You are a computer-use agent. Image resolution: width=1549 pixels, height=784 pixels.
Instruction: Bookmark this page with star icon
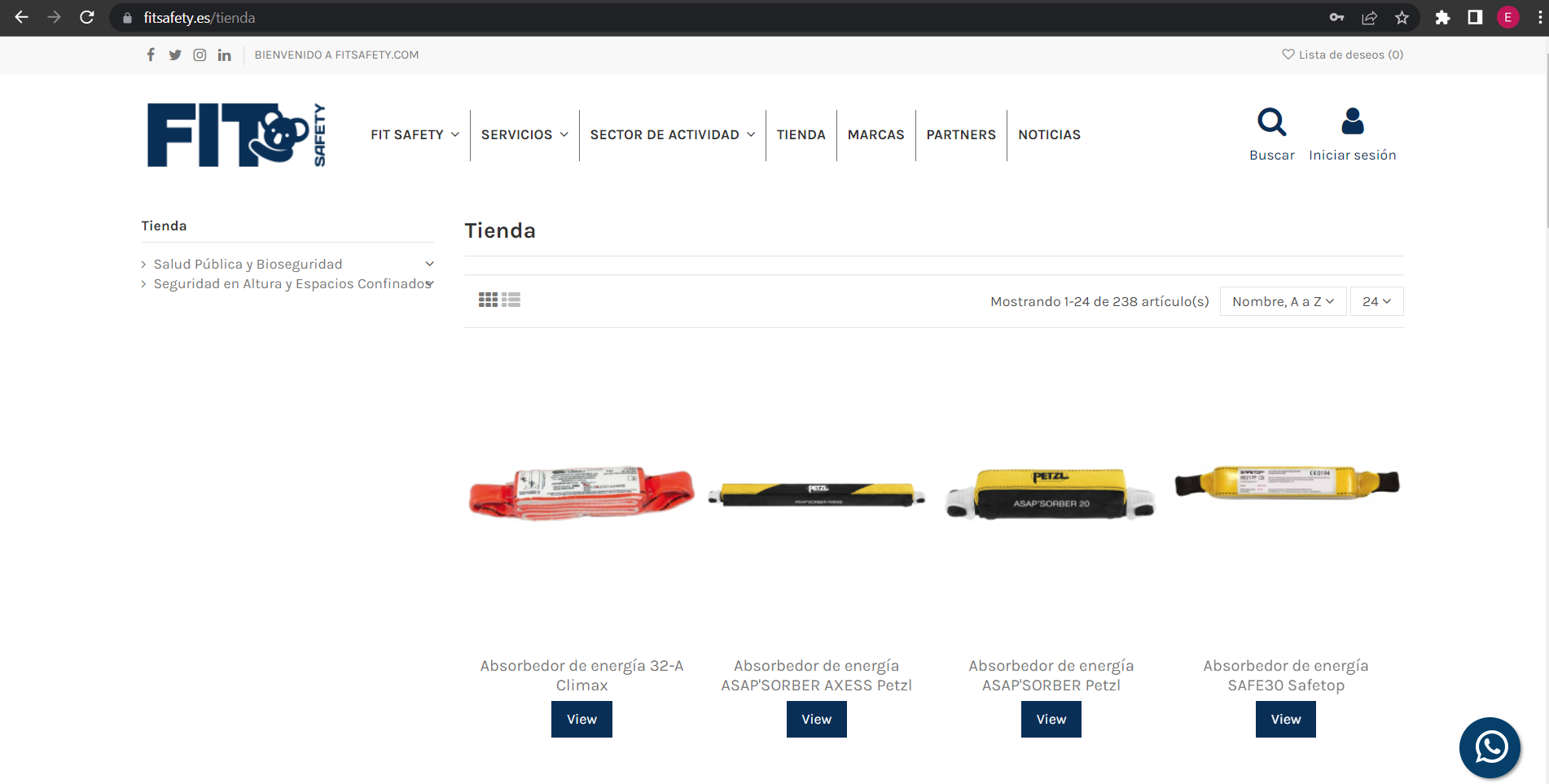[x=1402, y=17]
